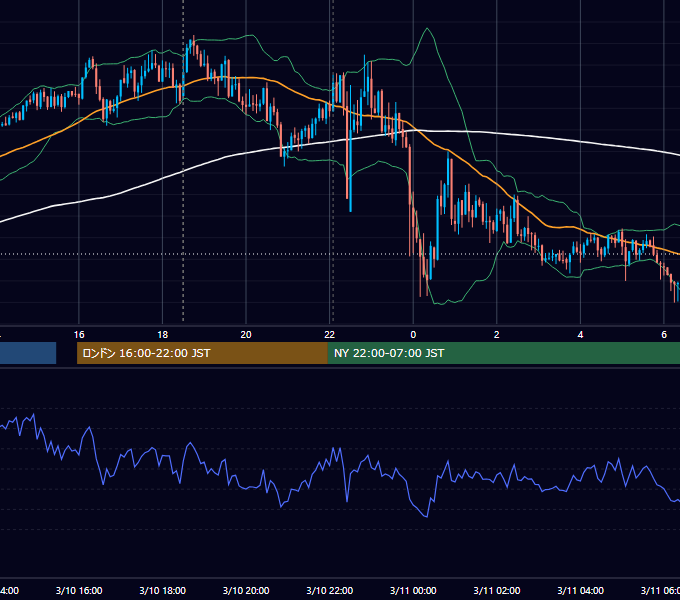Click the hour 20 axis label
This screenshot has height=600, width=680.
coord(246,335)
